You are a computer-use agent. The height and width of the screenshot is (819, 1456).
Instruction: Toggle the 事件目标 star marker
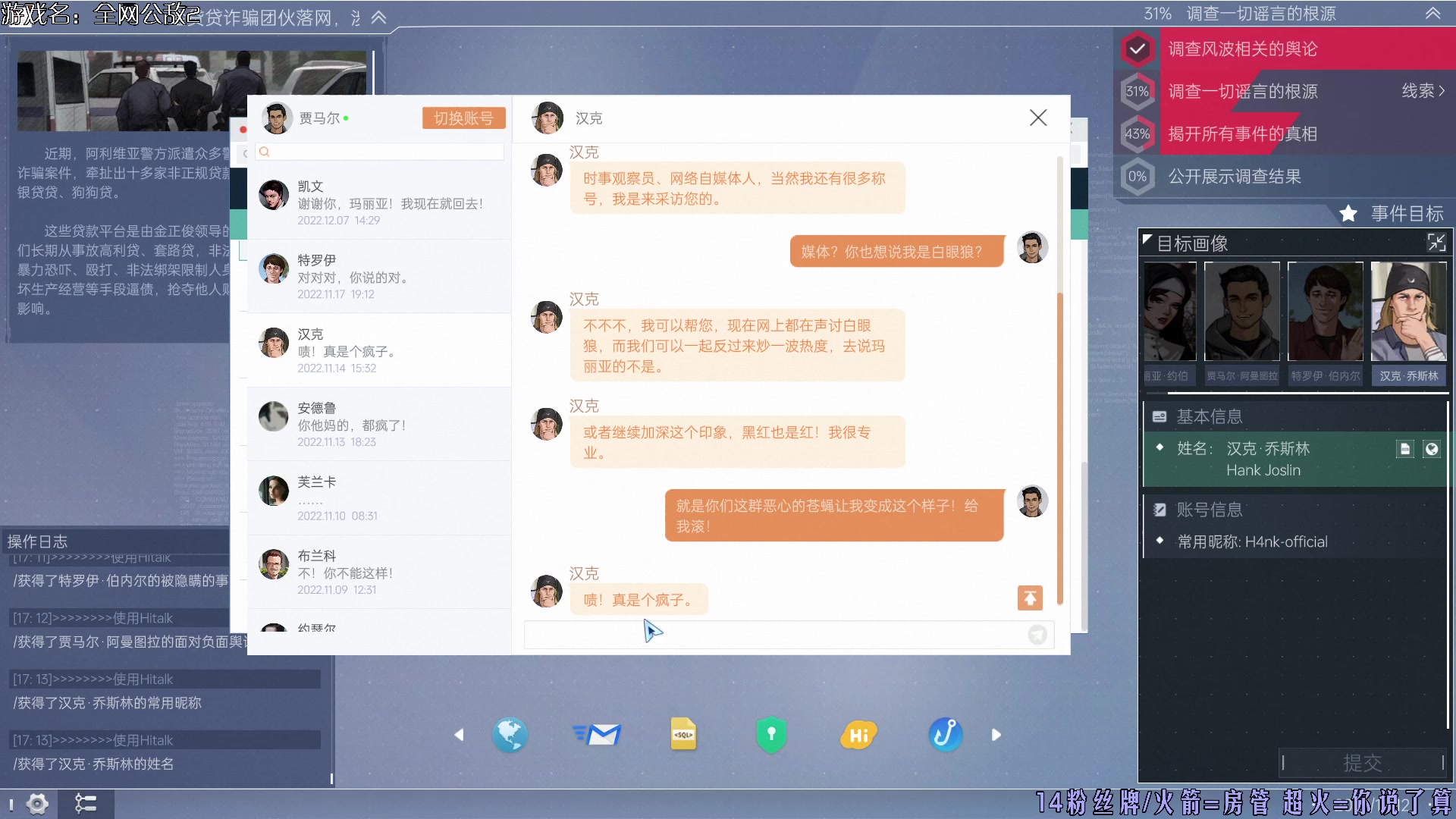[1349, 214]
